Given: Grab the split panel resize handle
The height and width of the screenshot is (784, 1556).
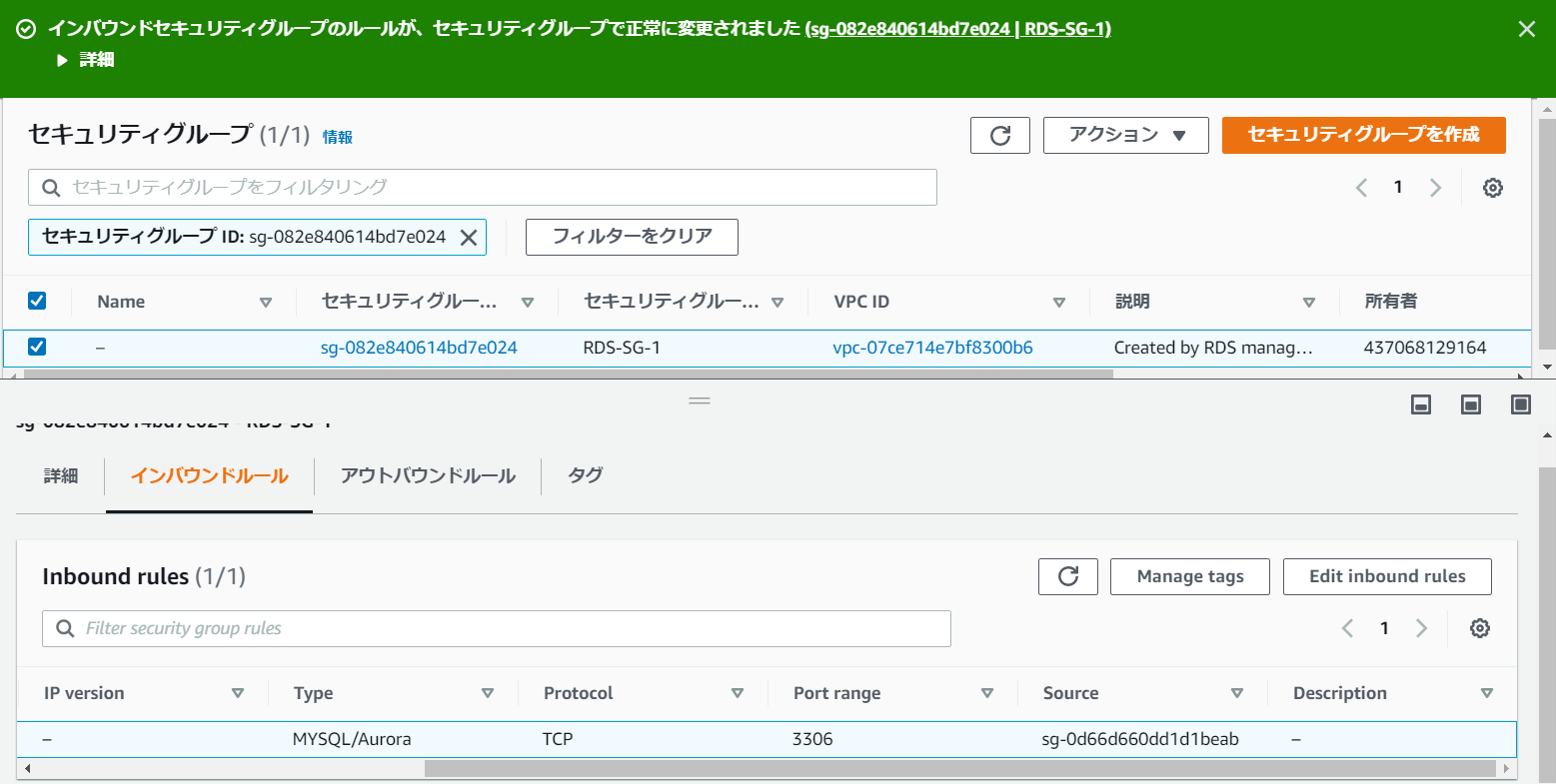Looking at the screenshot, I should [700, 400].
